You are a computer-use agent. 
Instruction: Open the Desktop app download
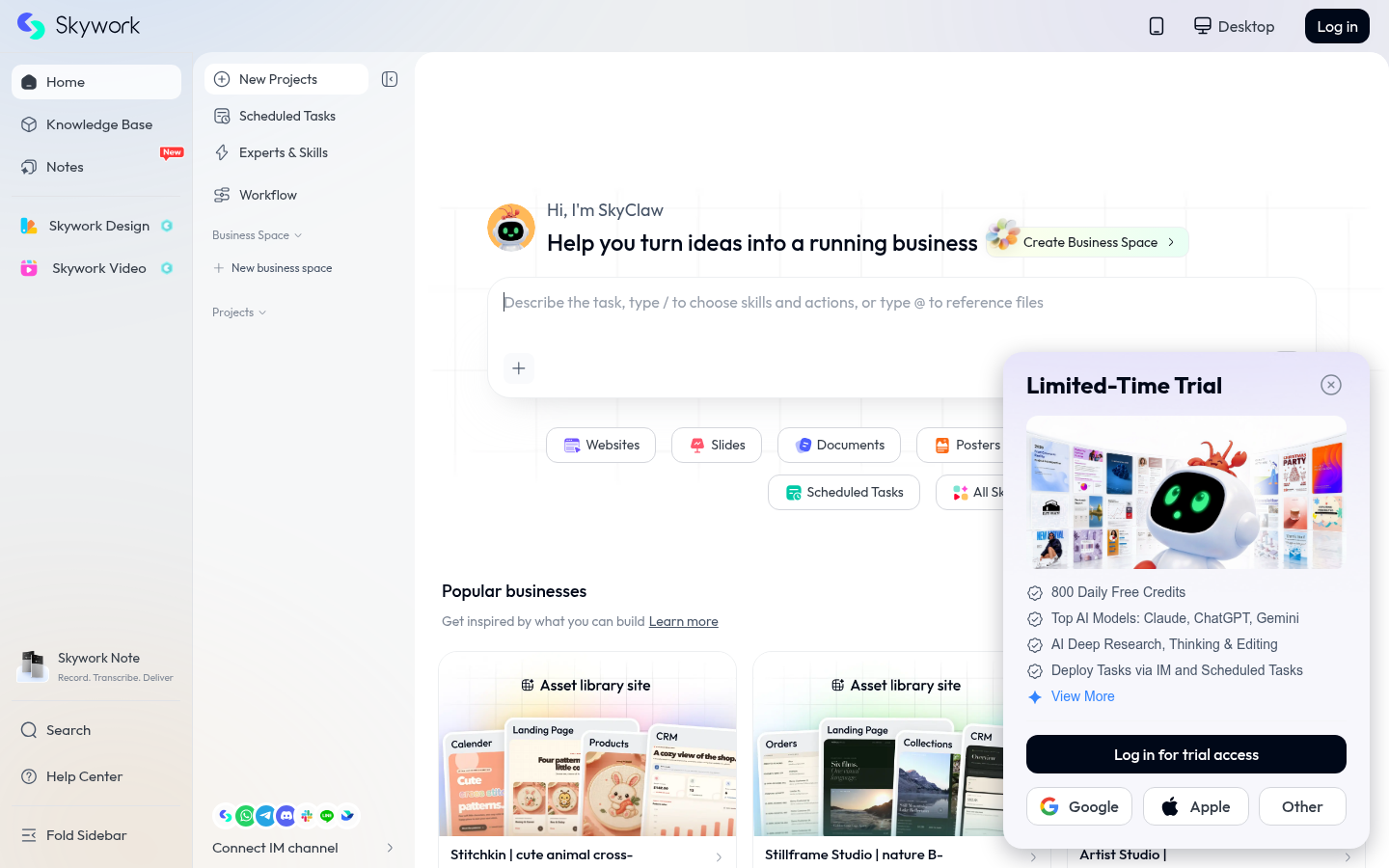pyautogui.click(x=1234, y=26)
